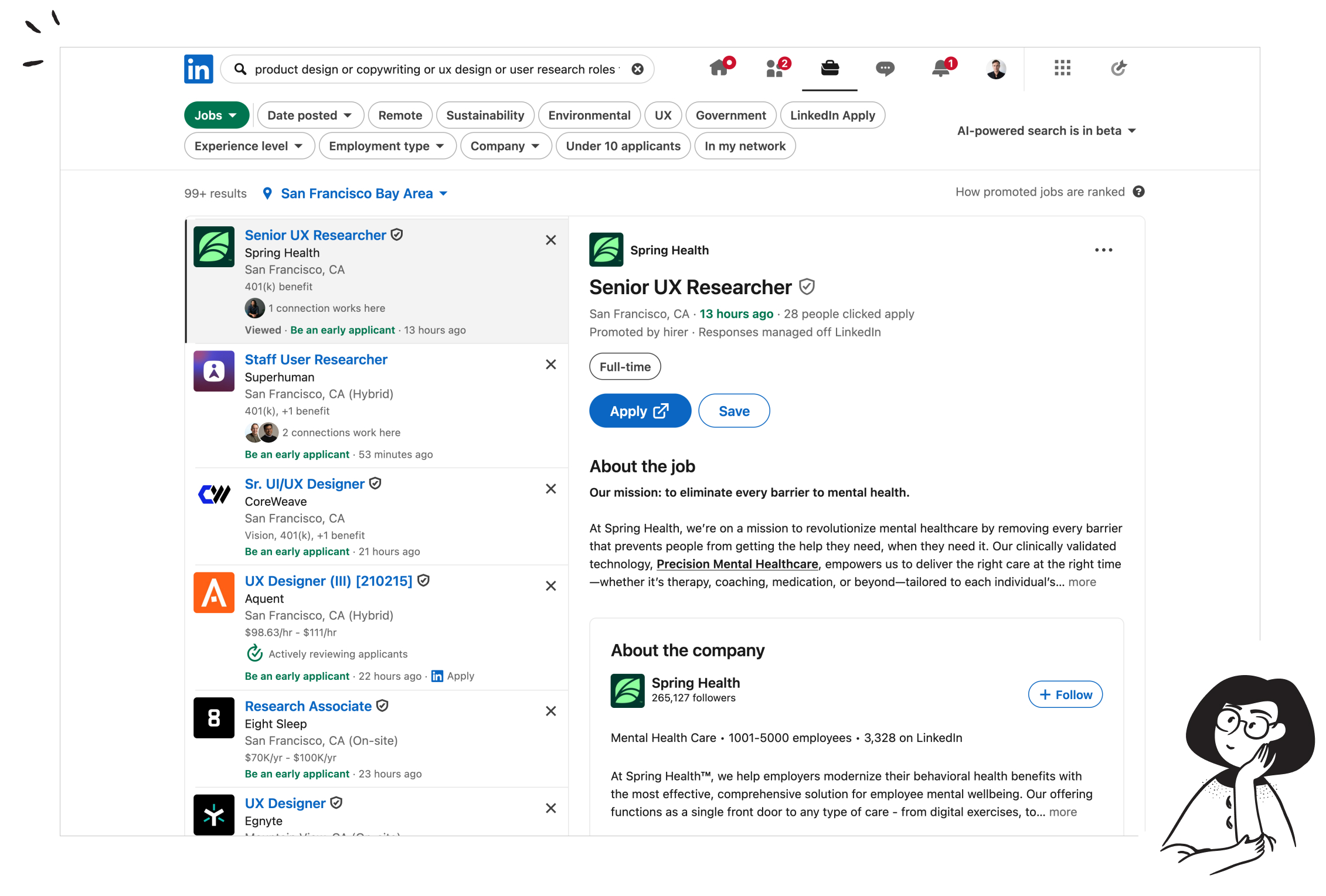Dismiss the Sr. UI/UX Designer job card
This screenshot has height=896, width=1326.
[x=550, y=489]
